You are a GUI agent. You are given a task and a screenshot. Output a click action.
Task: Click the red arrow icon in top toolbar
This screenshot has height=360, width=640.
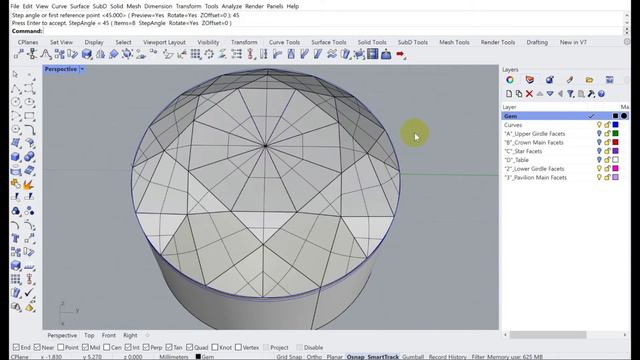pos(400,54)
